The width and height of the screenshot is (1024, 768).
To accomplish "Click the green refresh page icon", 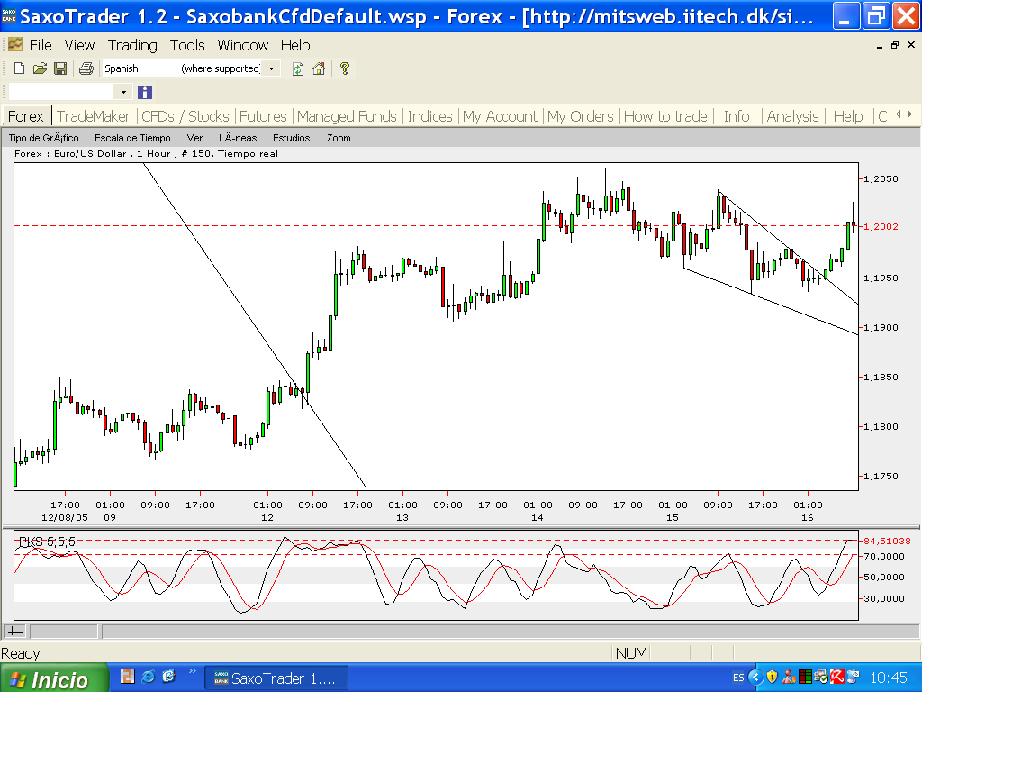I will pyautogui.click(x=298, y=68).
